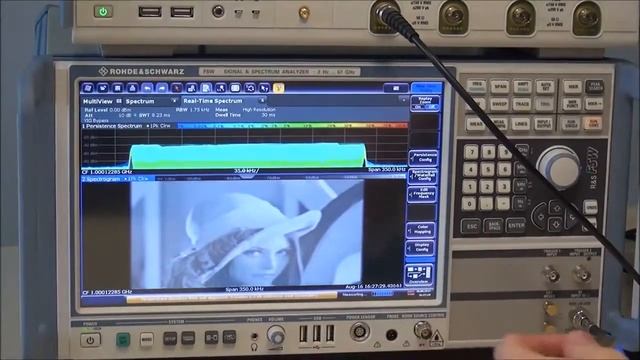Open the Display Config softkey
The image size is (640, 360).
[x=420, y=247]
